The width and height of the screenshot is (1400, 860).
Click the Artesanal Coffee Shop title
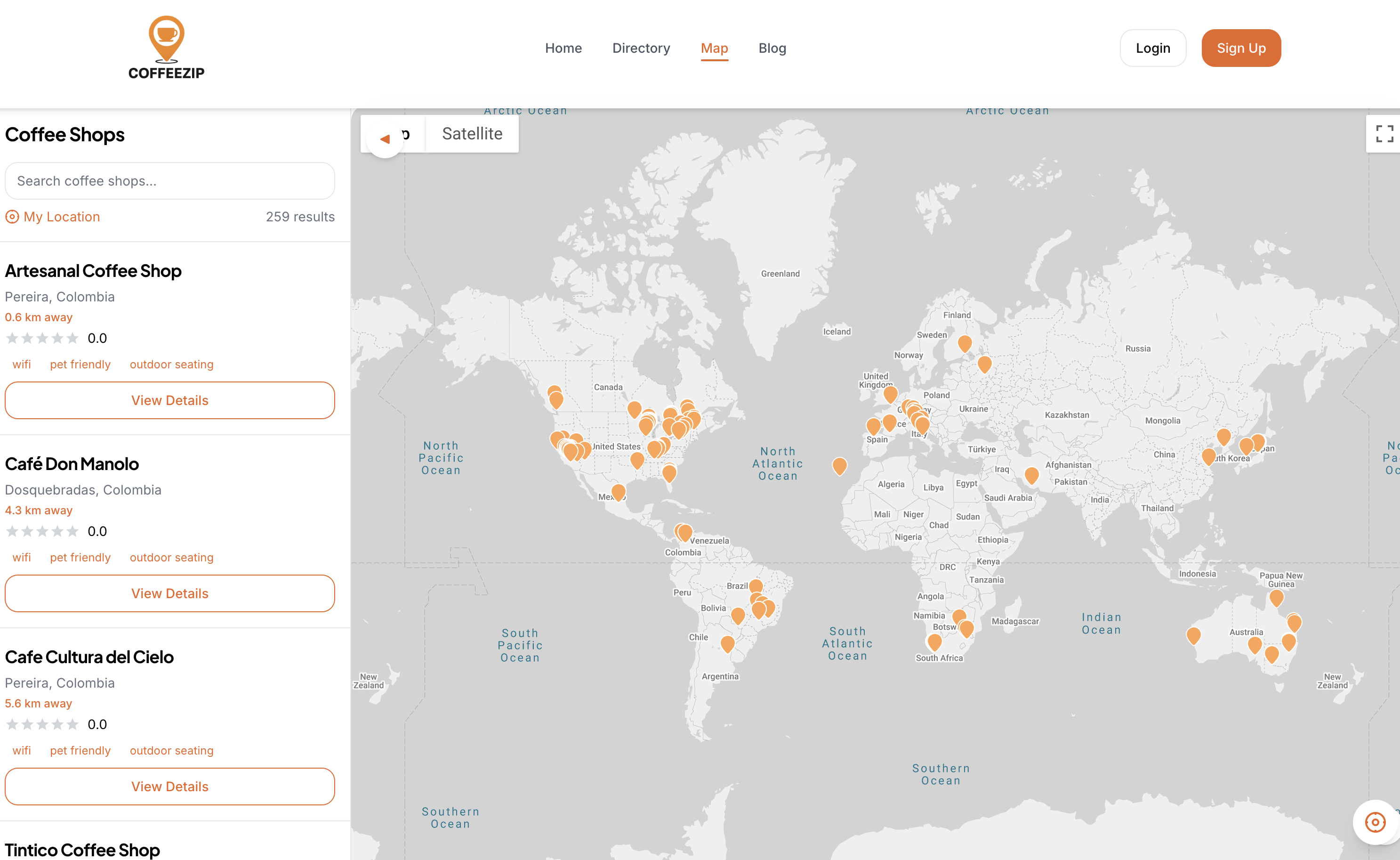[x=93, y=271]
